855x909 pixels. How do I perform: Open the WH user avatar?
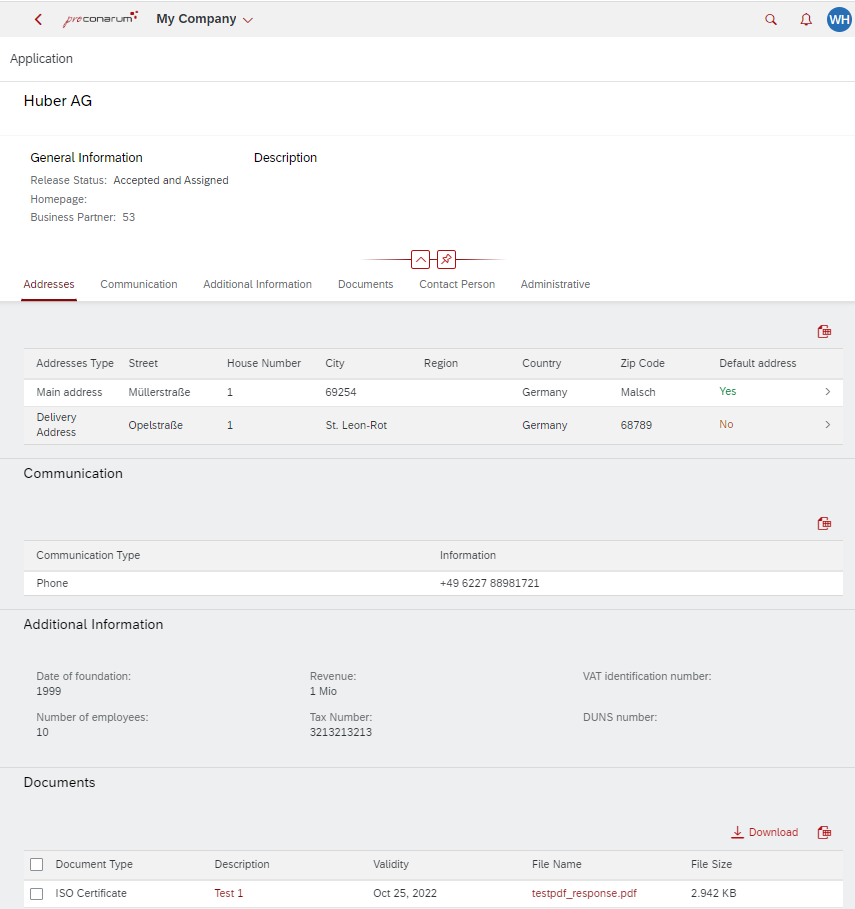point(839,19)
